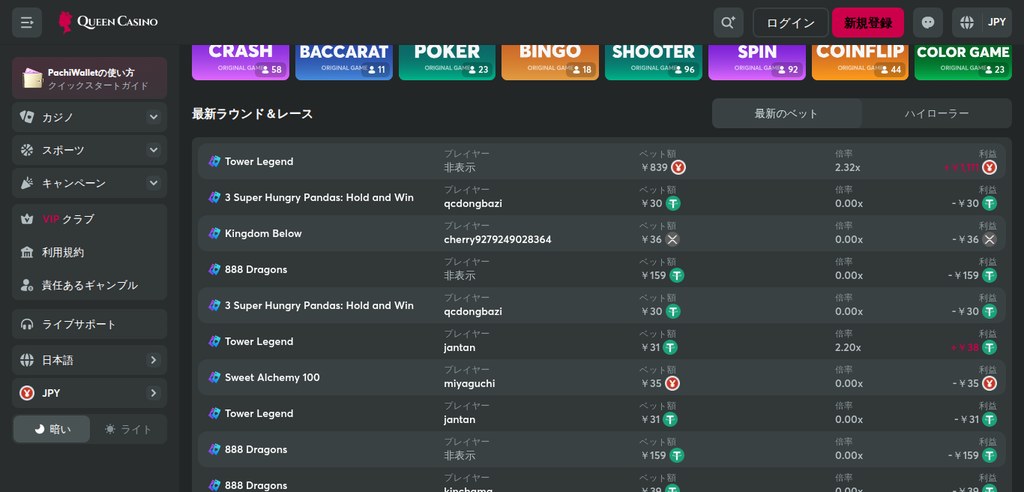
Task: Open the 利用規約 menu item
Action: point(89,252)
